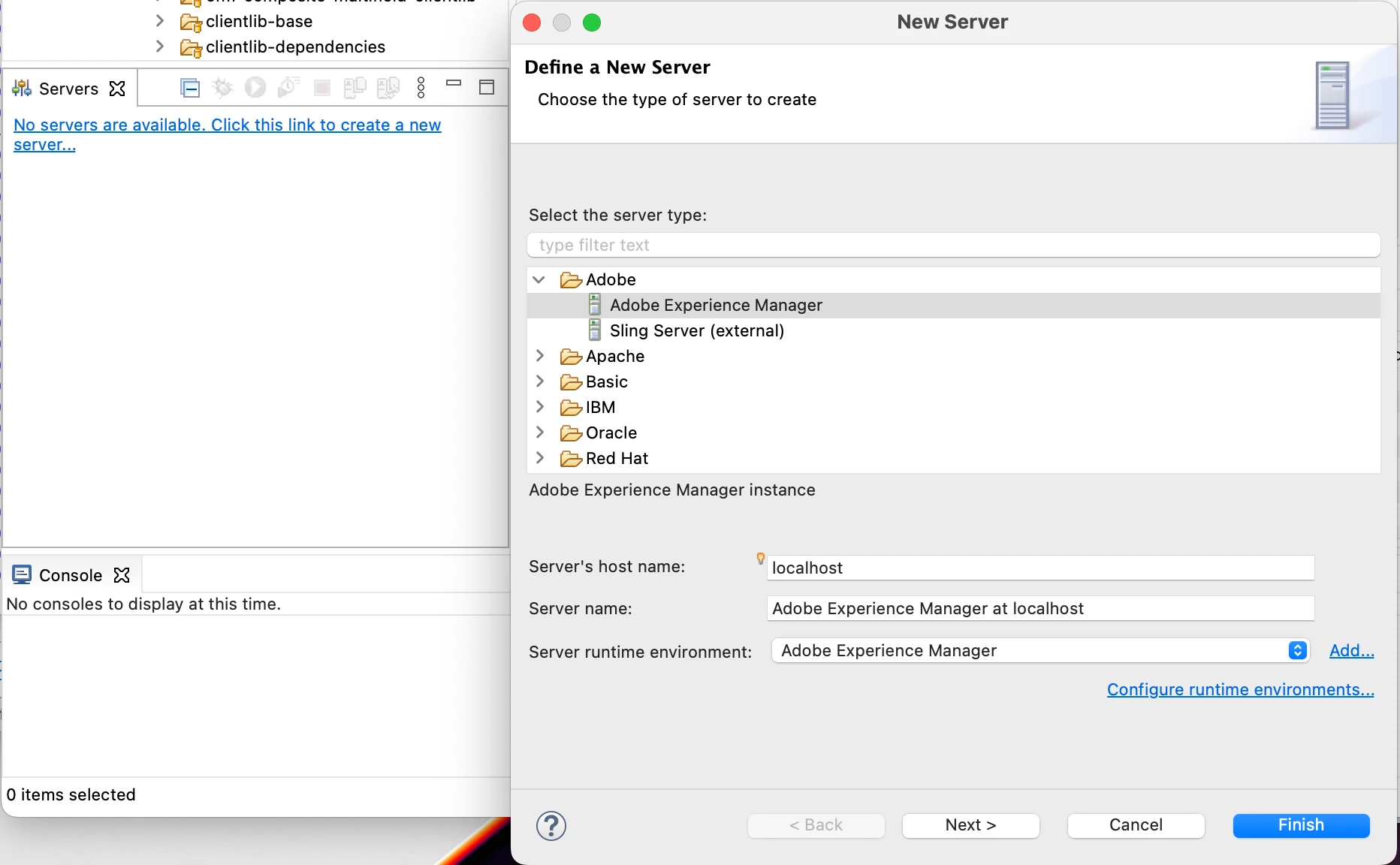Click the profile server icon
The height and width of the screenshot is (865, 1400).
[288, 88]
